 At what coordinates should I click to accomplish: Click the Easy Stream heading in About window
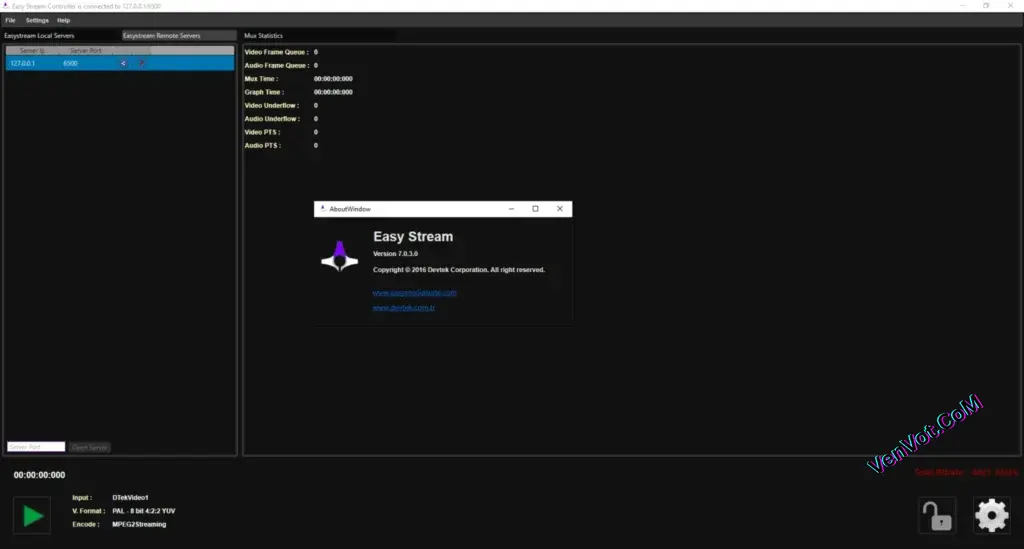(x=413, y=236)
